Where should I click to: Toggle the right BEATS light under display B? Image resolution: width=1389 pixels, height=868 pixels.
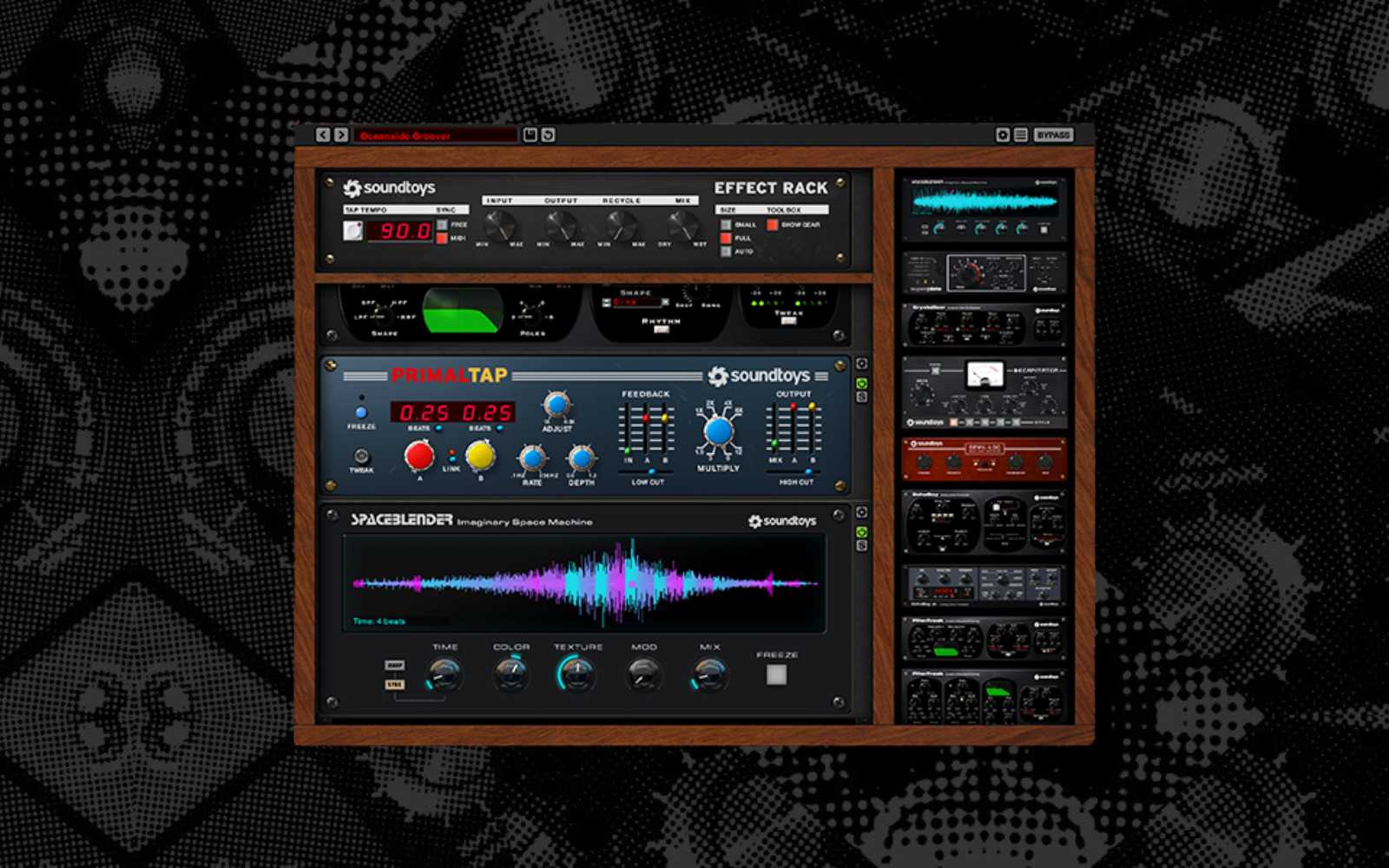point(499,428)
